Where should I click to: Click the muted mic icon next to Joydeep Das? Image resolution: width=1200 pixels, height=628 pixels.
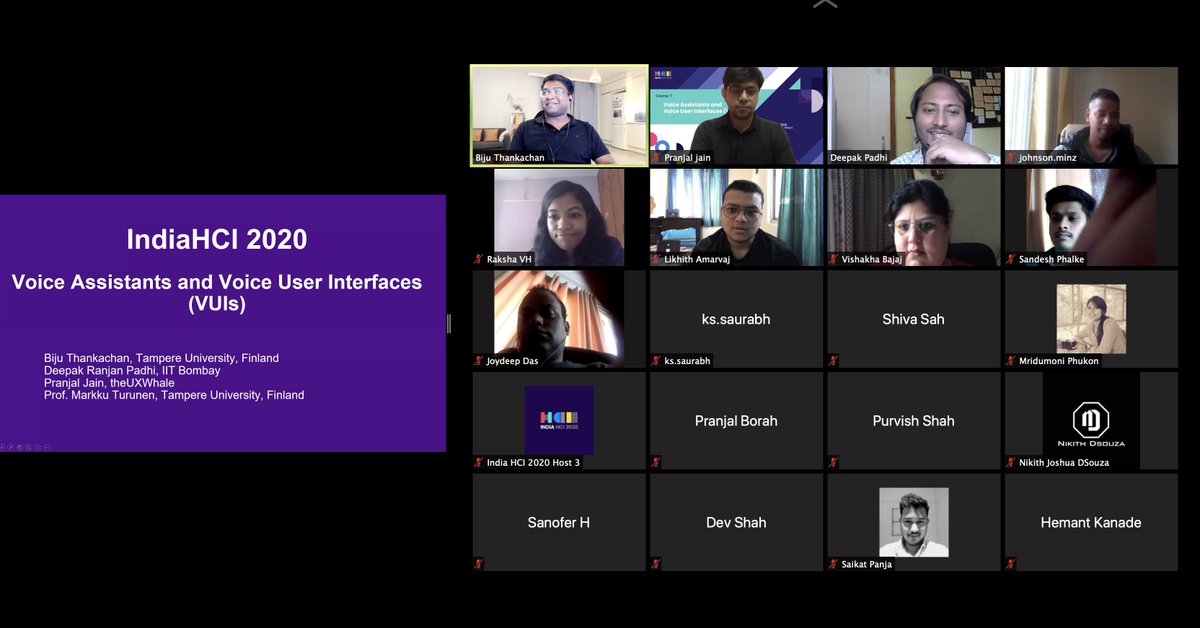click(479, 361)
